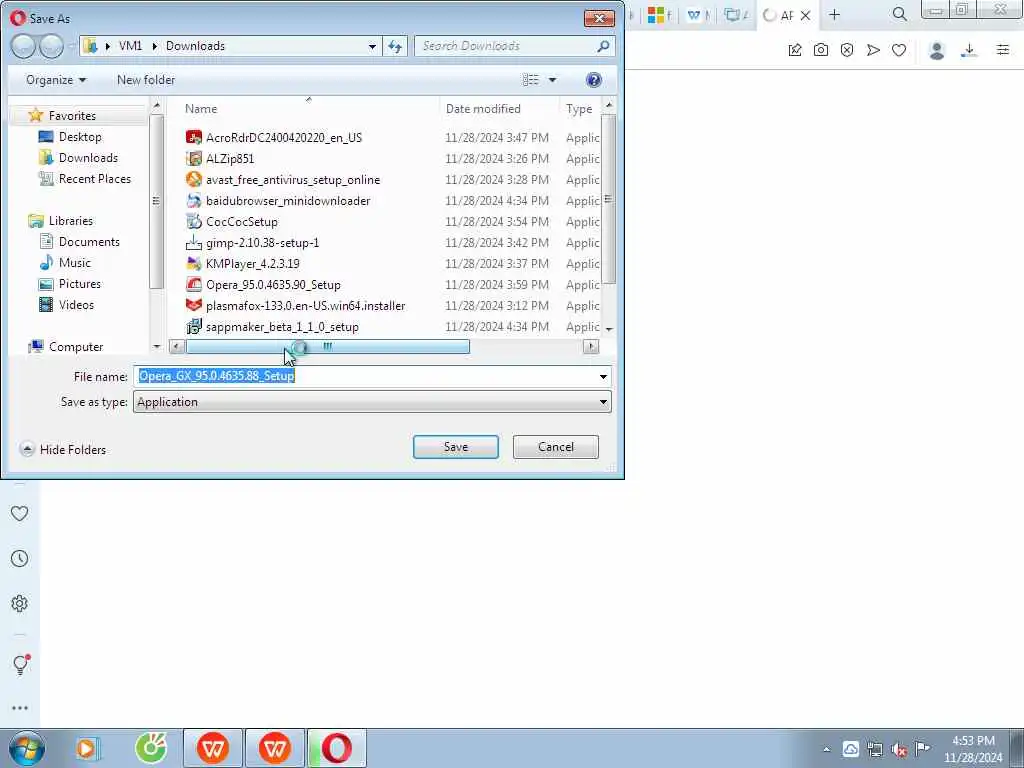Click the Save button
This screenshot has height=768, width=1024.
(x=455, y=447)
